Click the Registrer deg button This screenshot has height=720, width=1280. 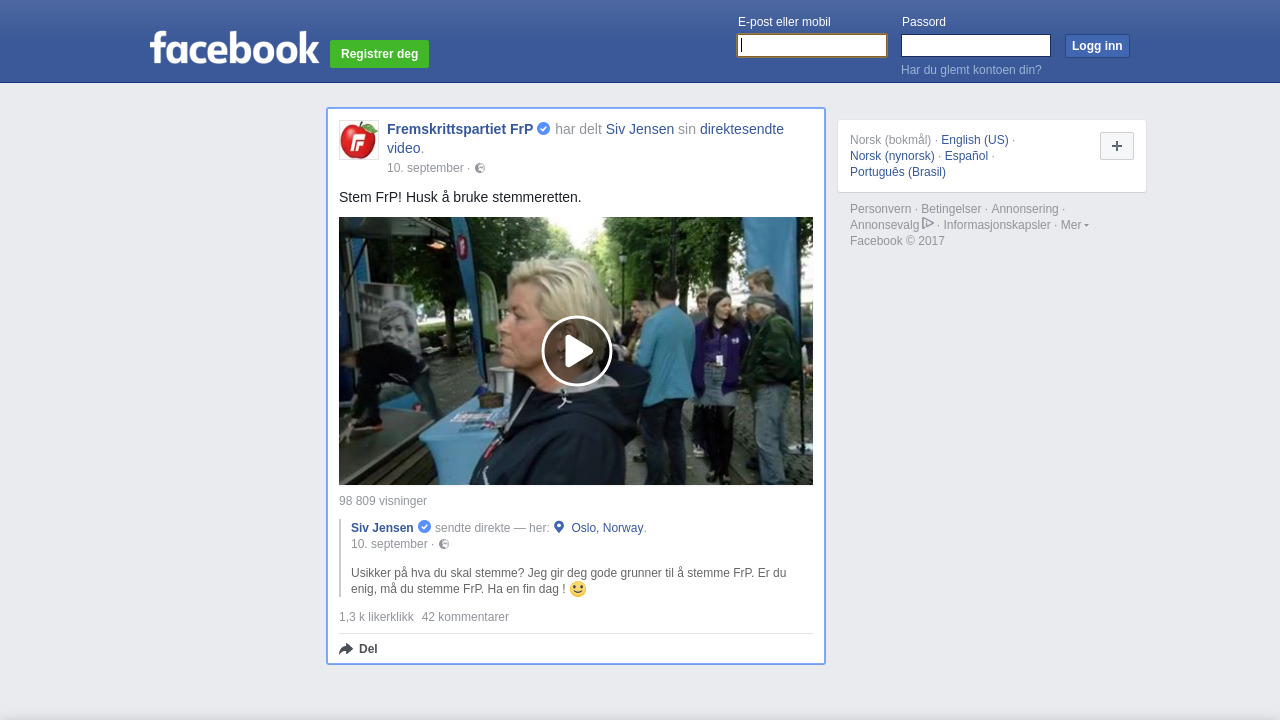(x=379, y=54)
